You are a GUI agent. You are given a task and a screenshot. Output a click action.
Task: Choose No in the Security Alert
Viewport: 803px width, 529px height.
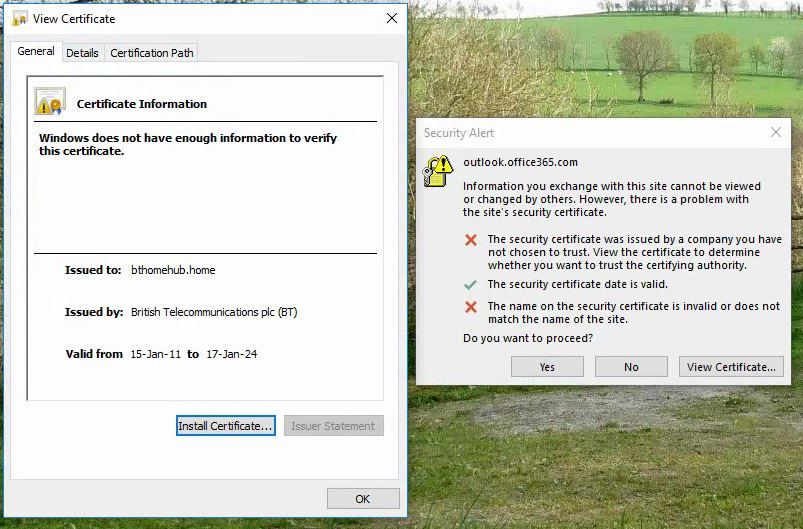coord(631,367)
